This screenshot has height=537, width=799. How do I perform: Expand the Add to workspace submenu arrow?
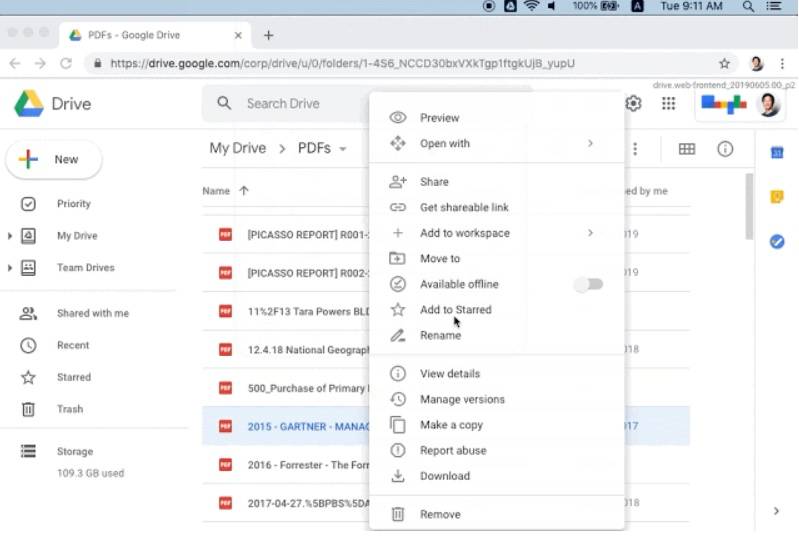tap(590, 233)
